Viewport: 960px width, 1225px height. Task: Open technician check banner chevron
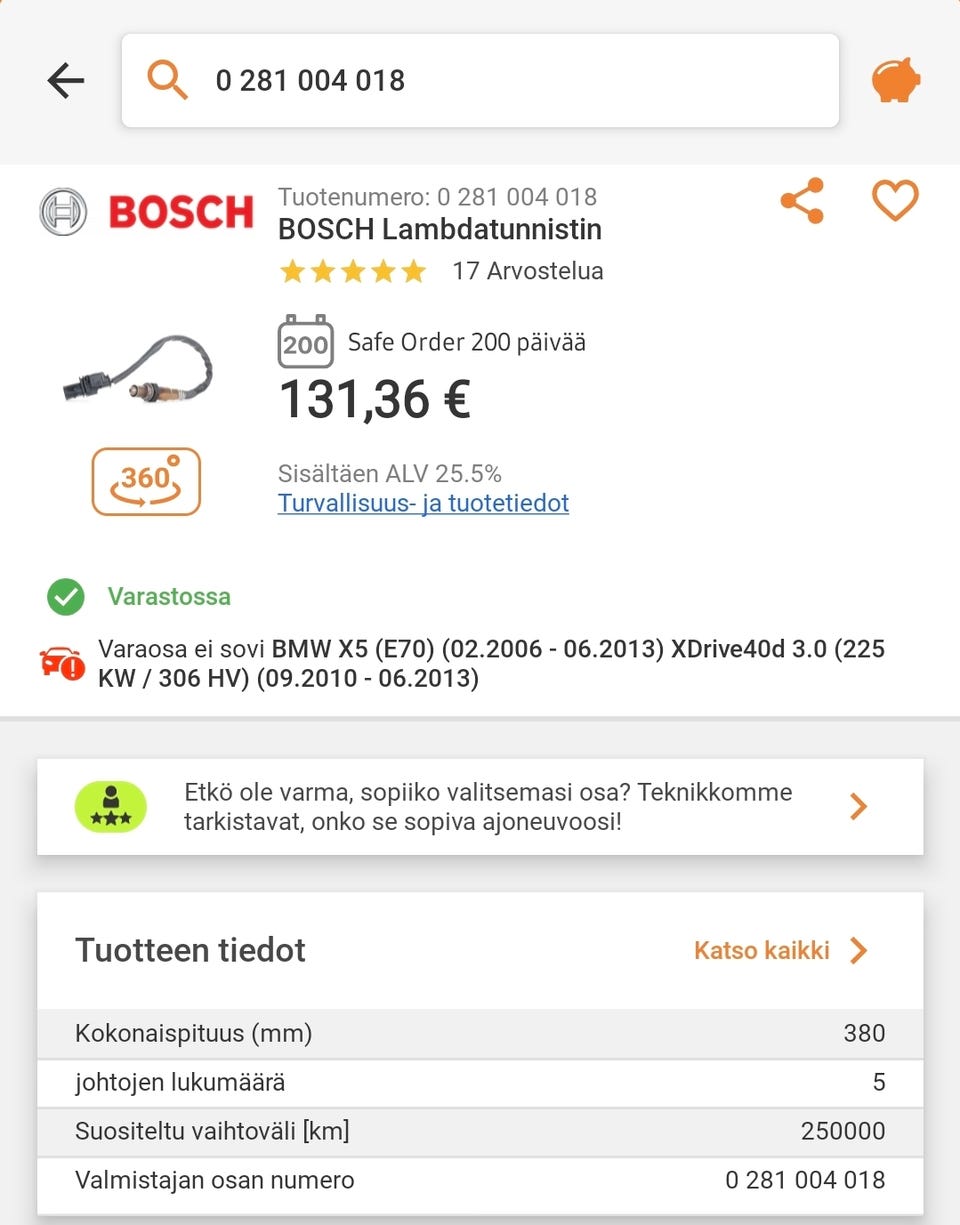858,807
